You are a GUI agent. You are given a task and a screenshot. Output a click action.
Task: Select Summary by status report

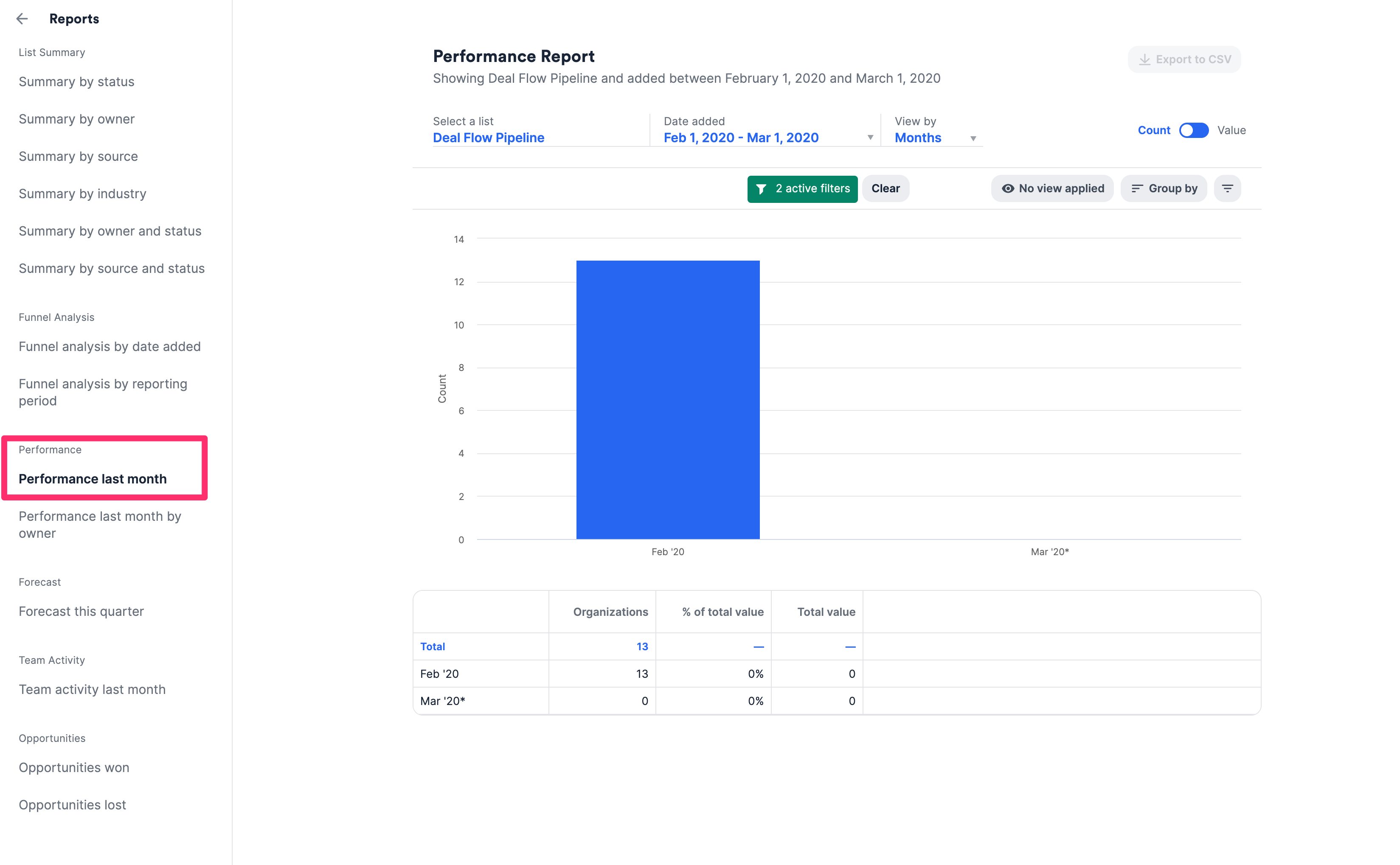[x=76, y=81]
